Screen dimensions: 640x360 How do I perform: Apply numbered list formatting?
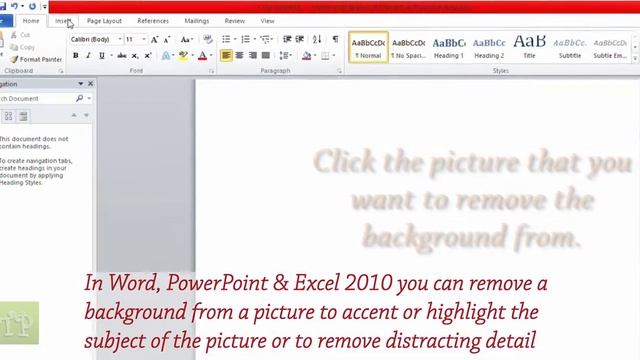pyautogui.click(x=245, y=39)
